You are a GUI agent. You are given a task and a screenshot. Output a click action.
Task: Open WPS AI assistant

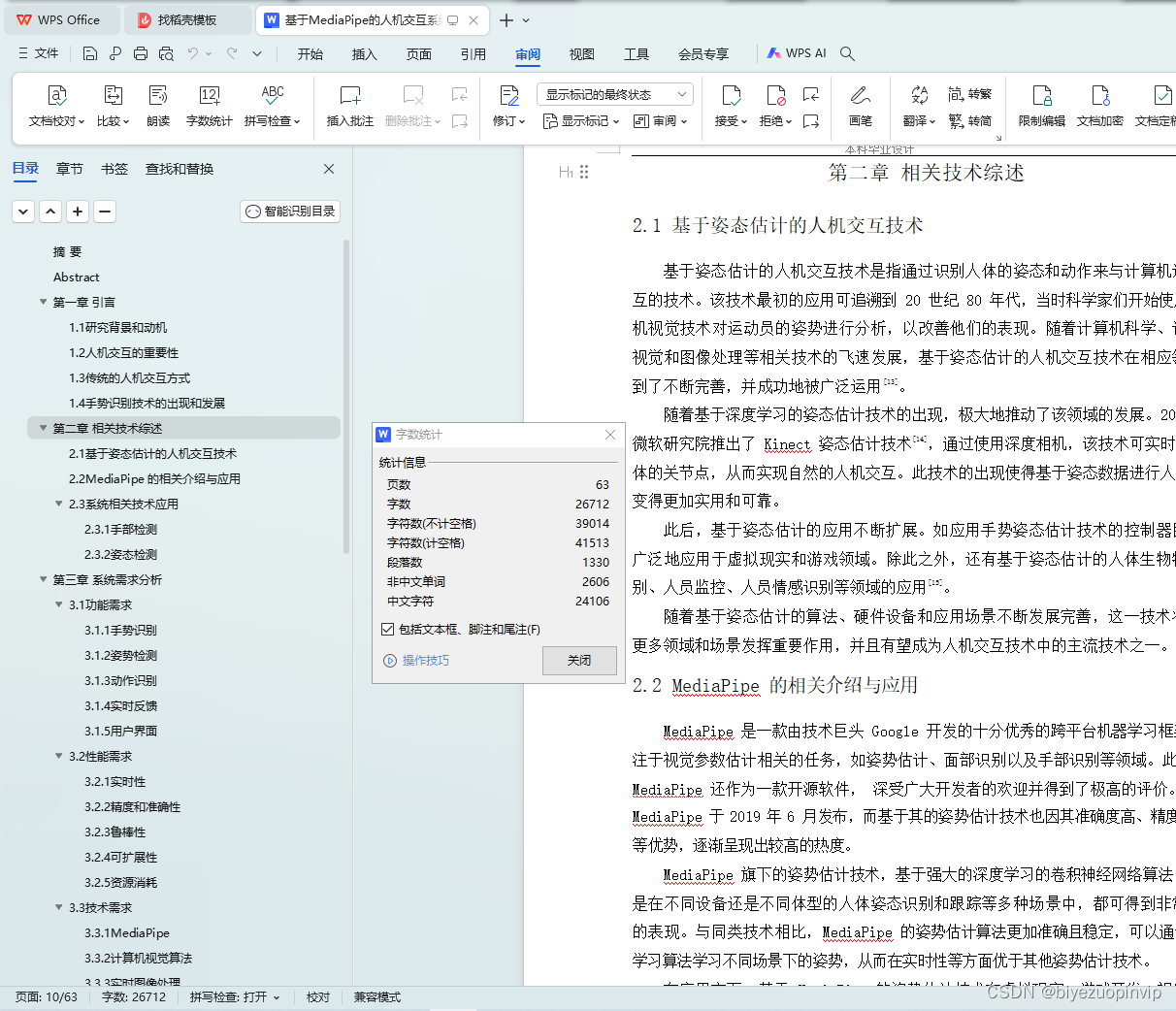tap(797, 53)
